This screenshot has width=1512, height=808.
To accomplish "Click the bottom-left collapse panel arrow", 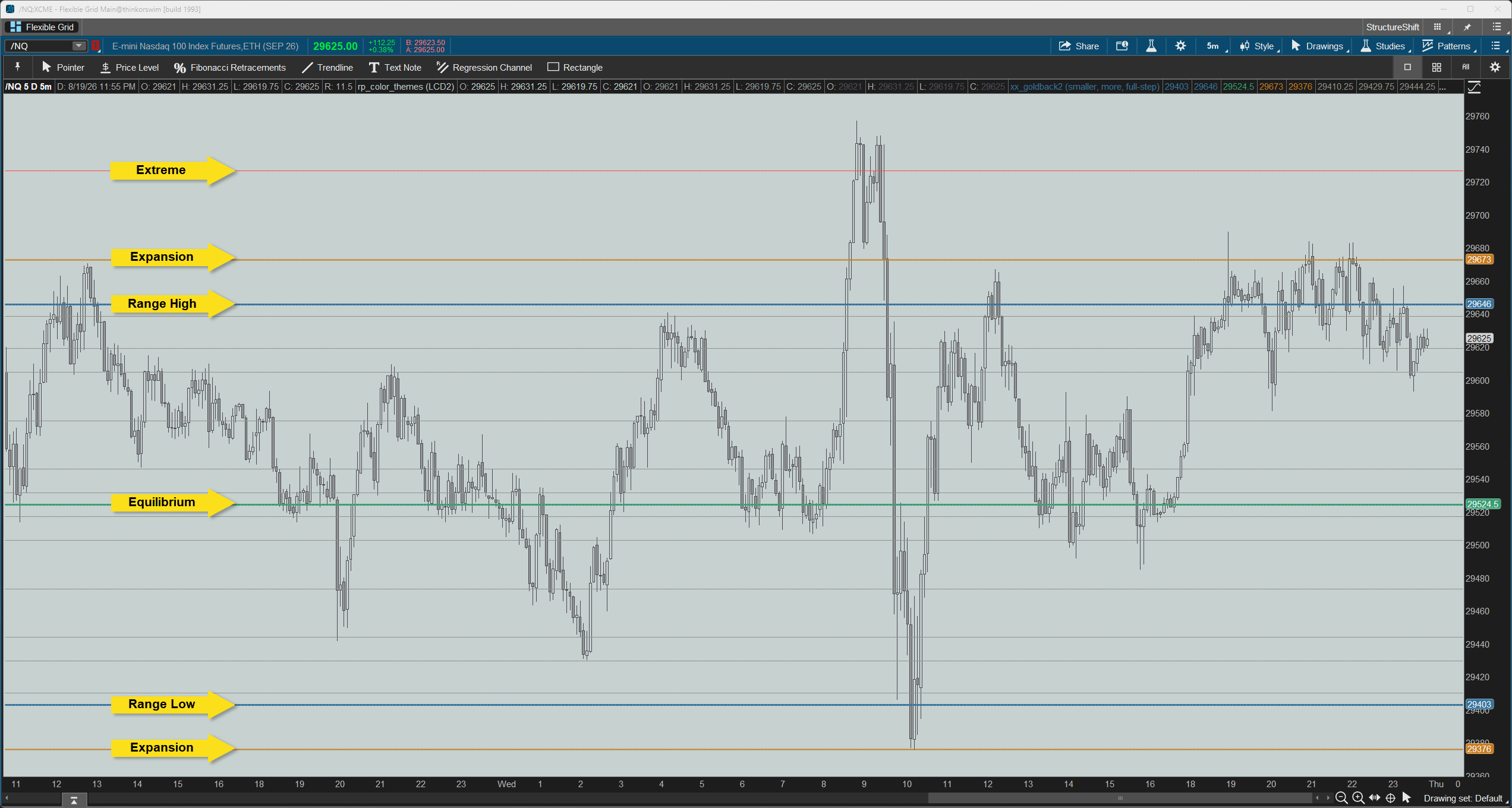I will 74,800.
